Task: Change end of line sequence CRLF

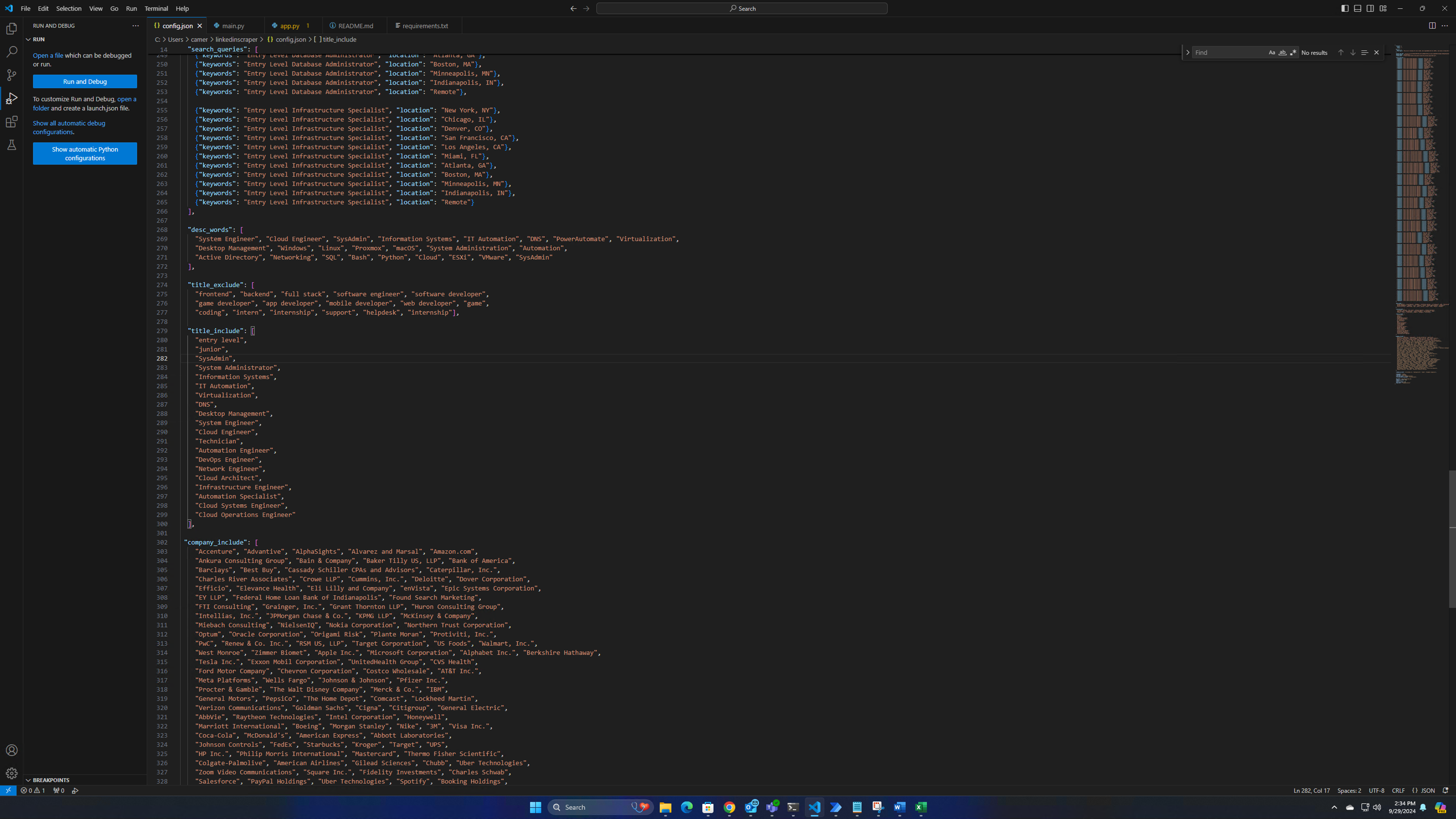Action: pos(1398,791)
